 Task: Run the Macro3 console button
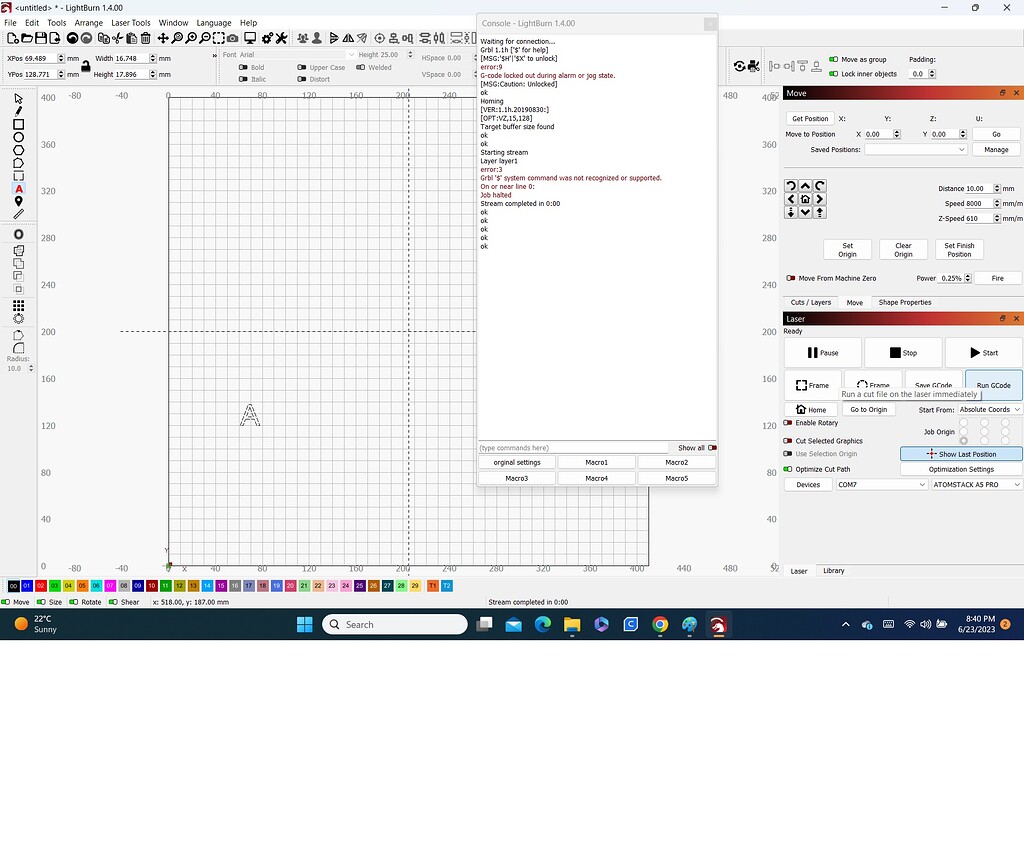point(517,478)
